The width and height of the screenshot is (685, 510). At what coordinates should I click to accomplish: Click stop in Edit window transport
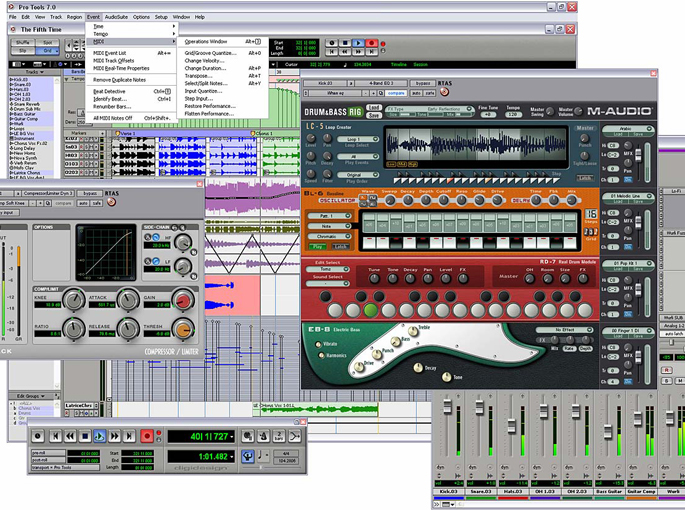[345, 43]
